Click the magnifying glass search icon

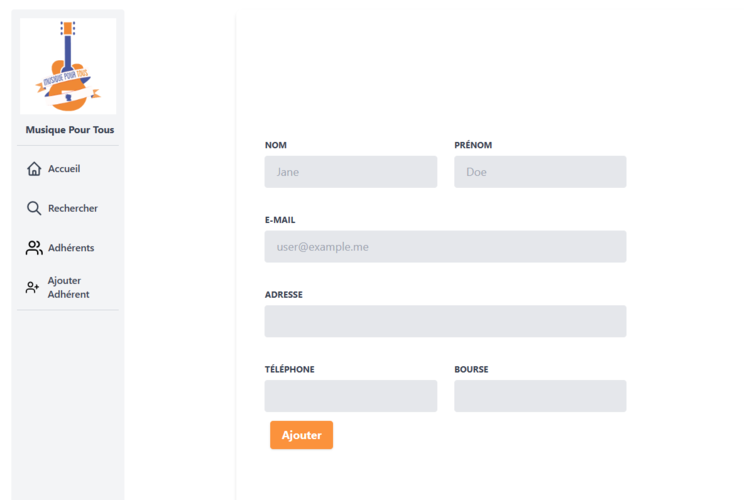pos(34,208)
